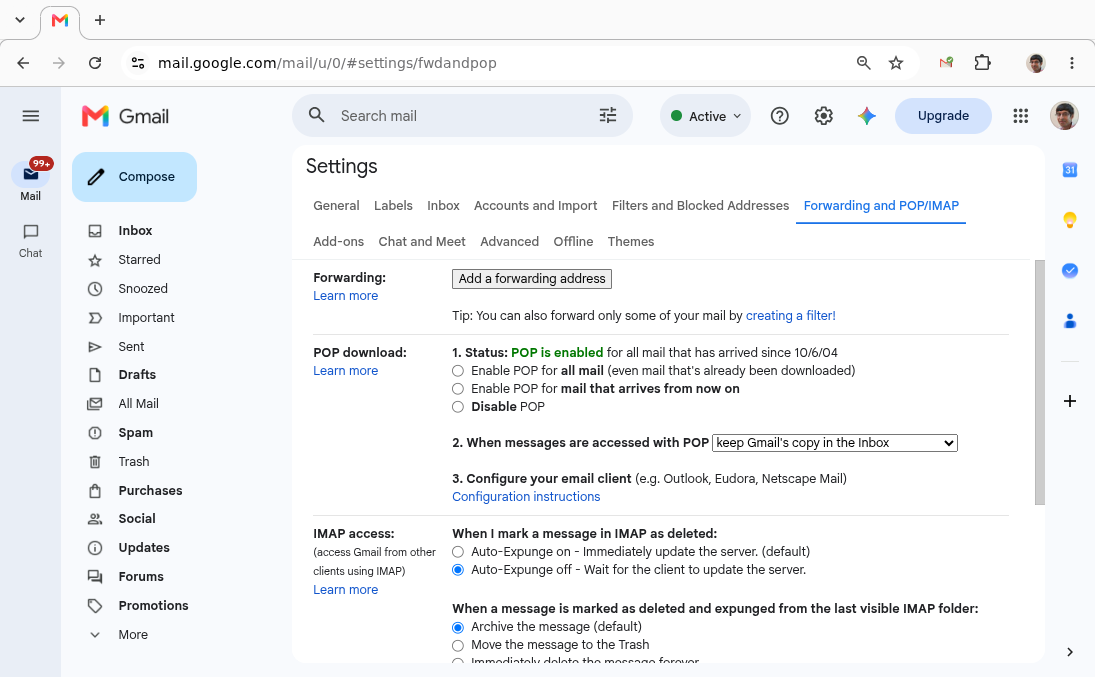Expand More in the sidebar
The image size is (1095, 677).
pyautogui.click(x=133, y=634)
